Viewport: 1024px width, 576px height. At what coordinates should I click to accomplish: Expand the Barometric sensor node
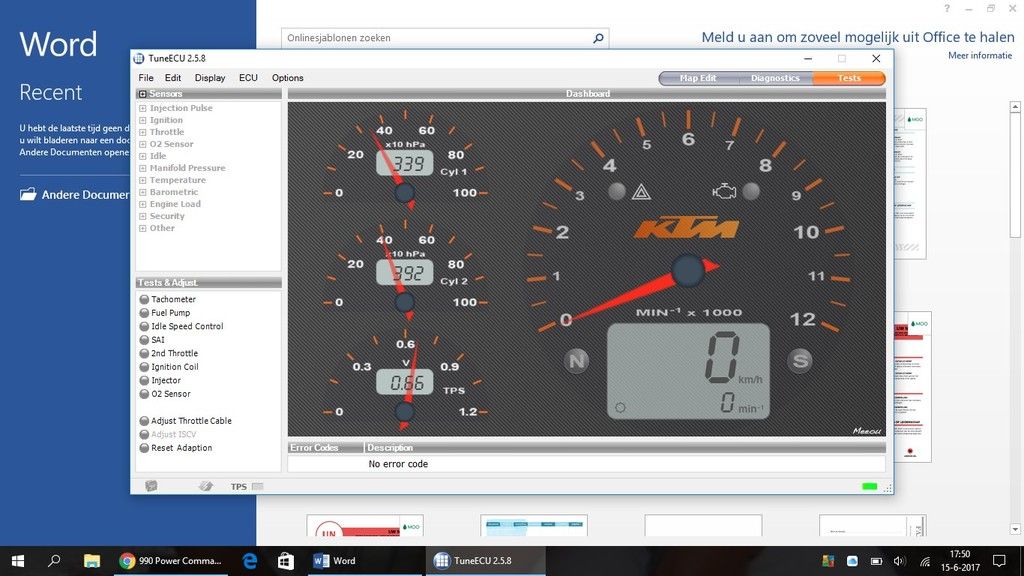[142, 192]
